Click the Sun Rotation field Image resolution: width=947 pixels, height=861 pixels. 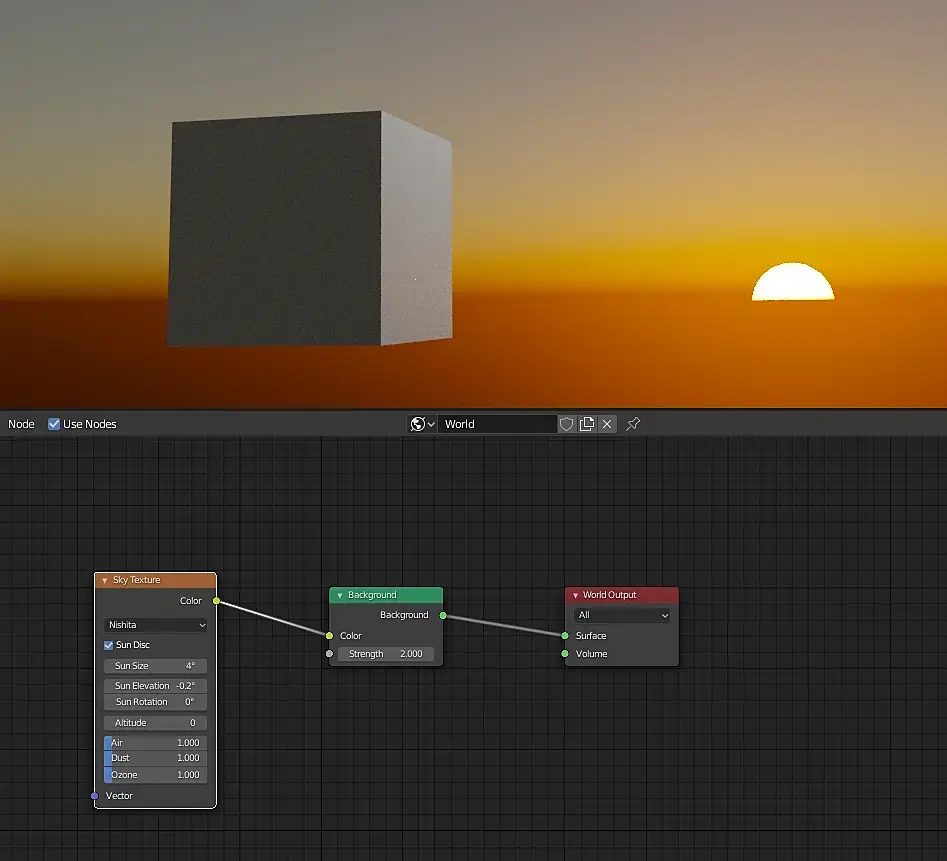156,702
